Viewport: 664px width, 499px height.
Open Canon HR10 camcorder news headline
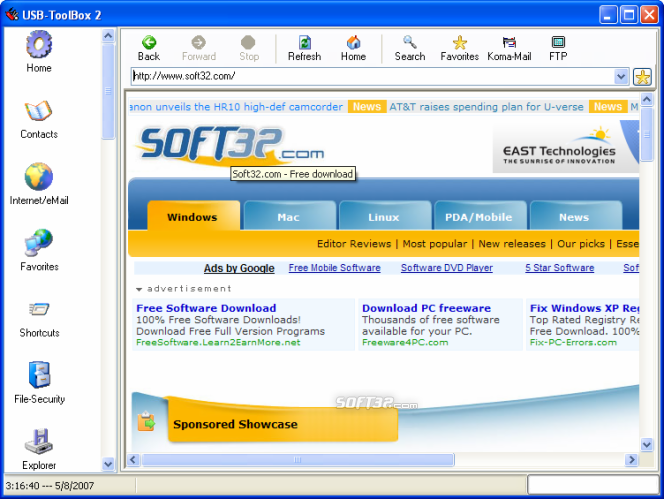pyautogui.click(x=236, y=107)
